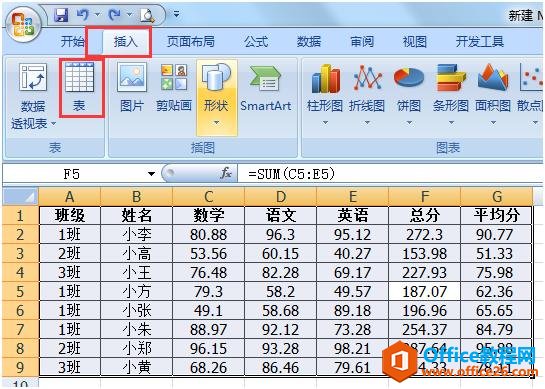
Task: Insert a 柱形图 column chart
Action: point(325,87)
